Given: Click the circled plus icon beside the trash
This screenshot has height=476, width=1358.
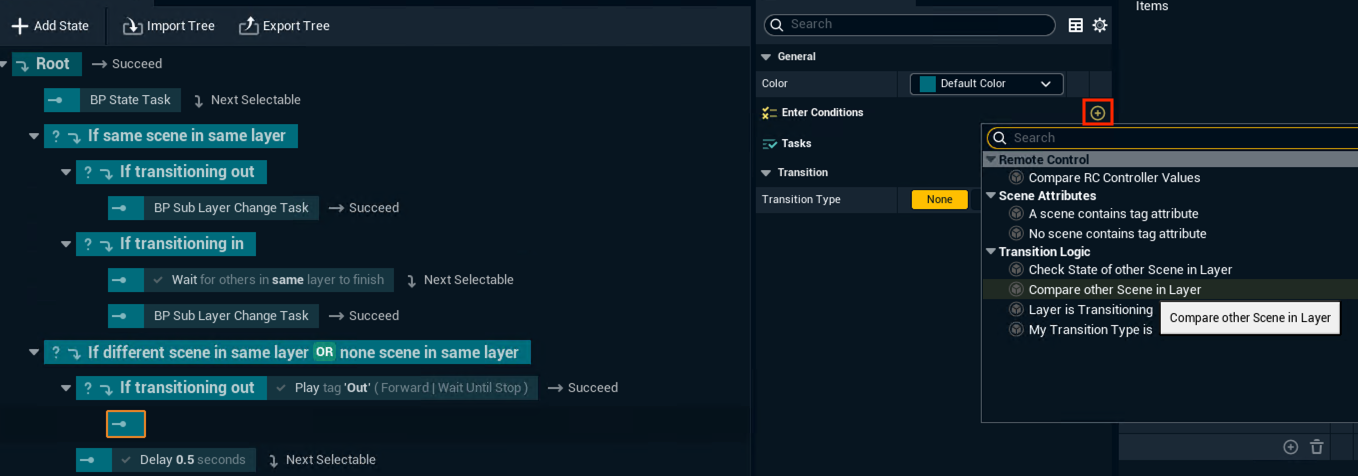Looking at the screenshot, I should [x=1290, y=447].
